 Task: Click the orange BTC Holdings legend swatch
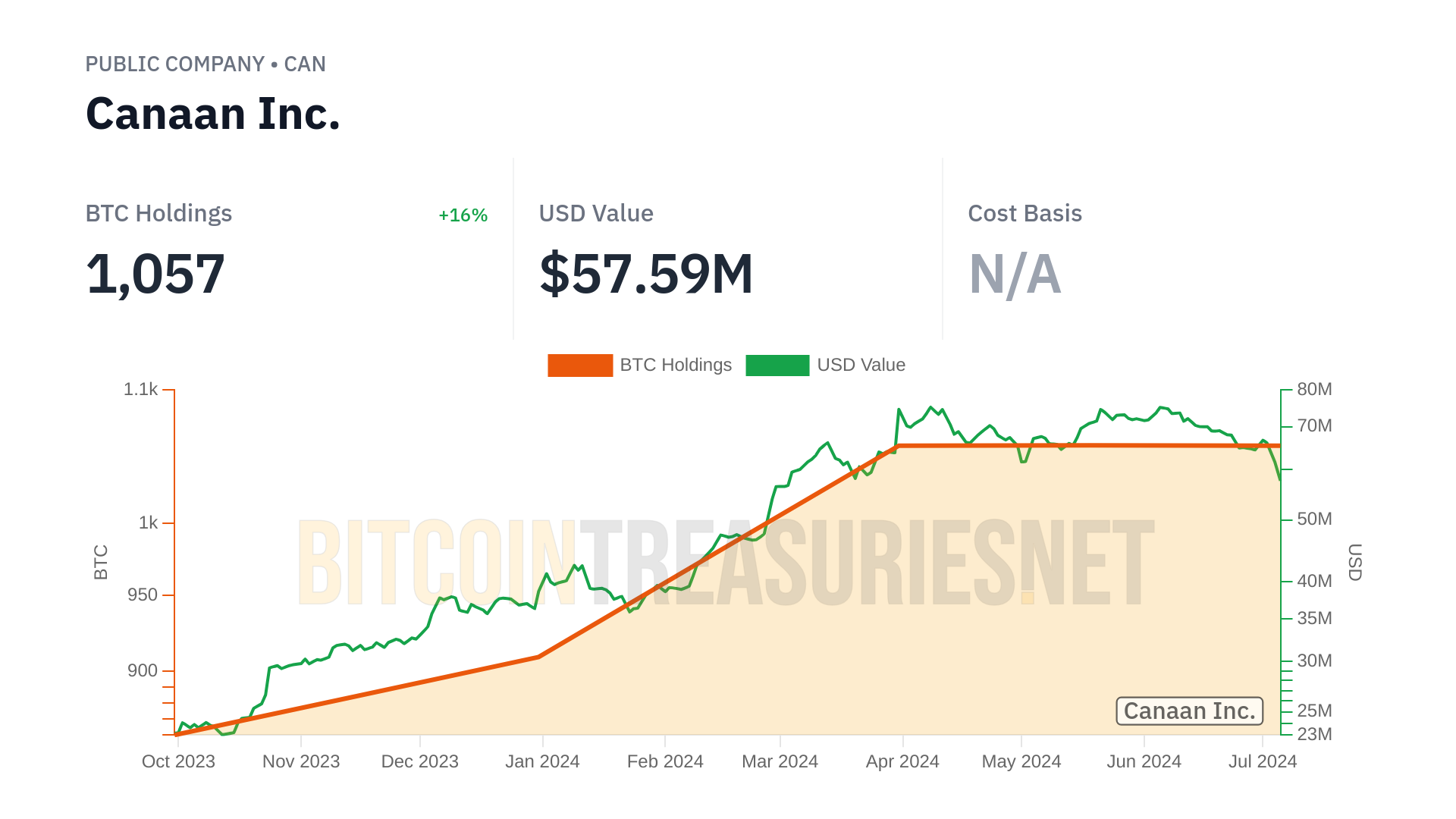[x=580, y=366]
